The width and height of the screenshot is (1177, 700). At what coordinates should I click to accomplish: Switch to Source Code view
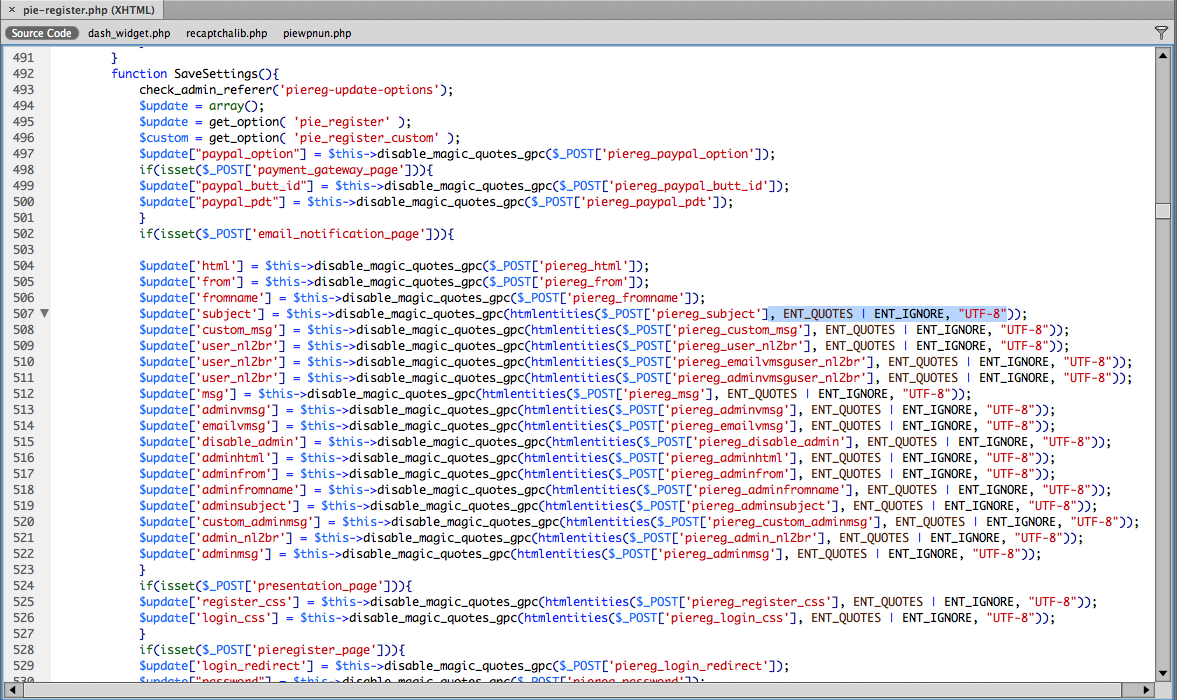coord(41,33)
